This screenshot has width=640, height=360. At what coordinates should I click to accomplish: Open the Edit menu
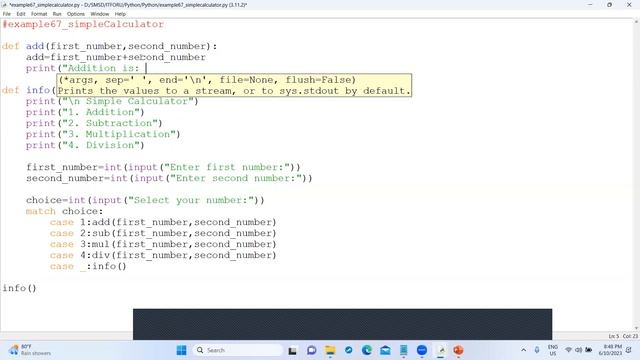[x=21, y=14]
